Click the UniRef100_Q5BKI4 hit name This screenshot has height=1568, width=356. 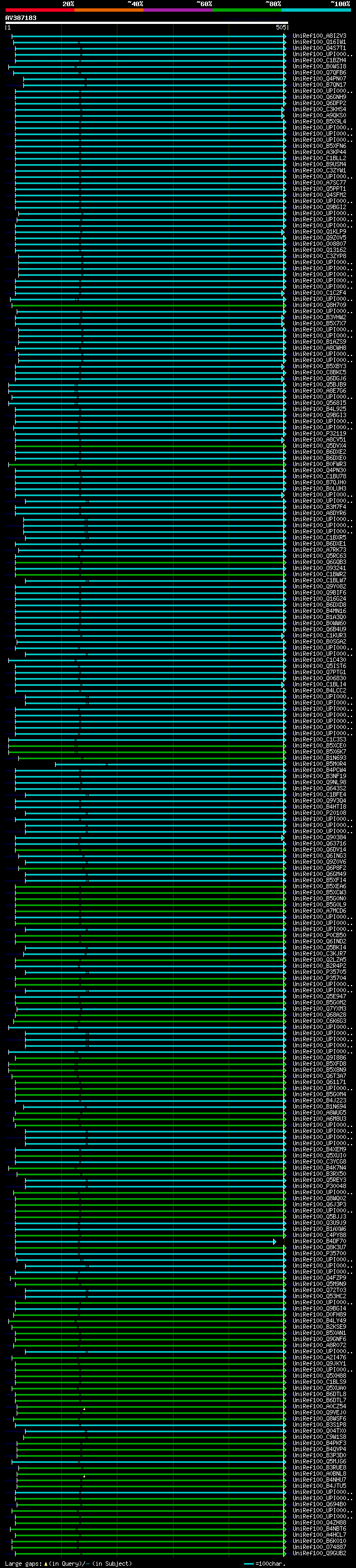[x=319, y=947]
